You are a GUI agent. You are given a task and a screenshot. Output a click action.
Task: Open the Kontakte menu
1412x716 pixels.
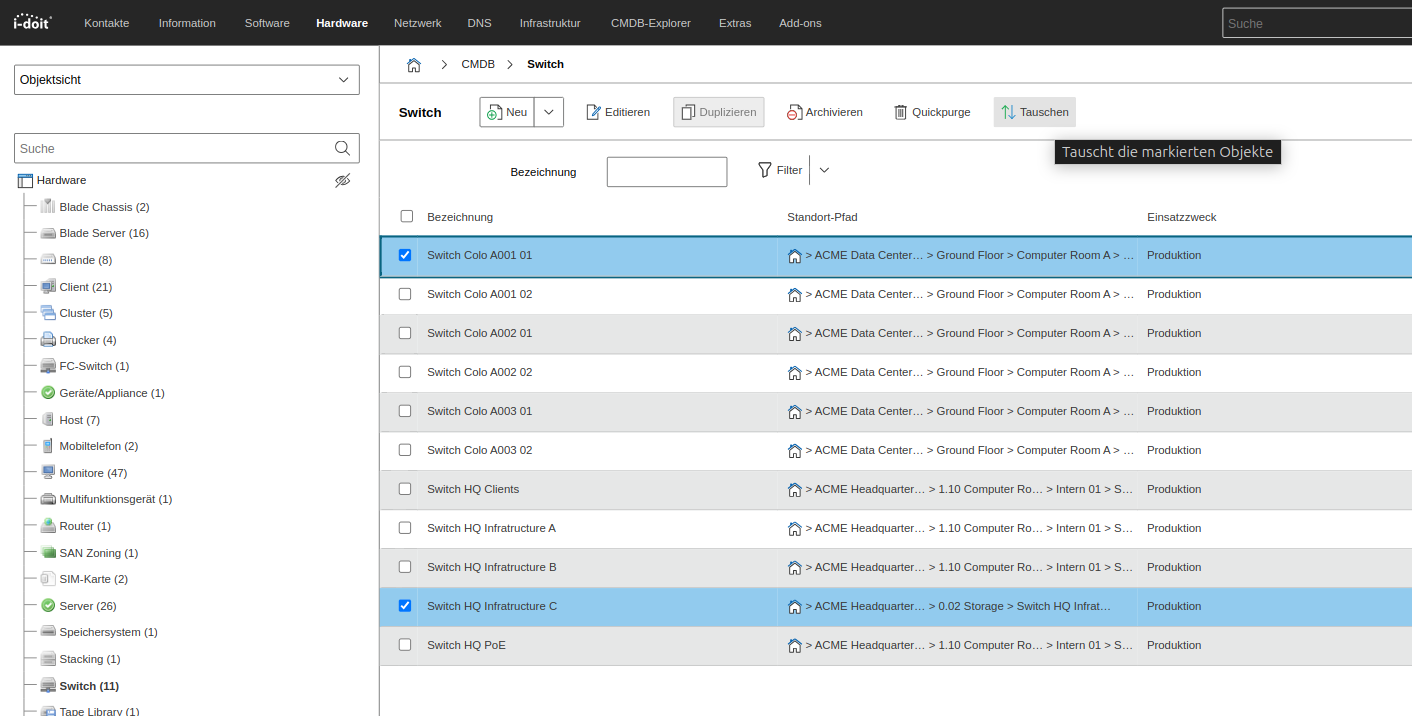107,23
